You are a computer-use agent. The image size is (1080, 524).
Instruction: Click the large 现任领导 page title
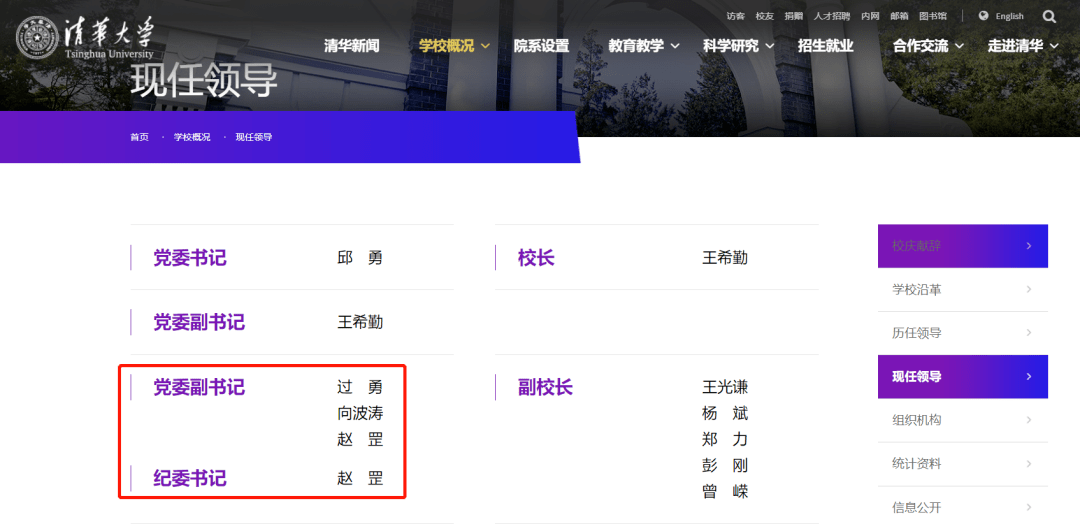(x=204, y=81)
